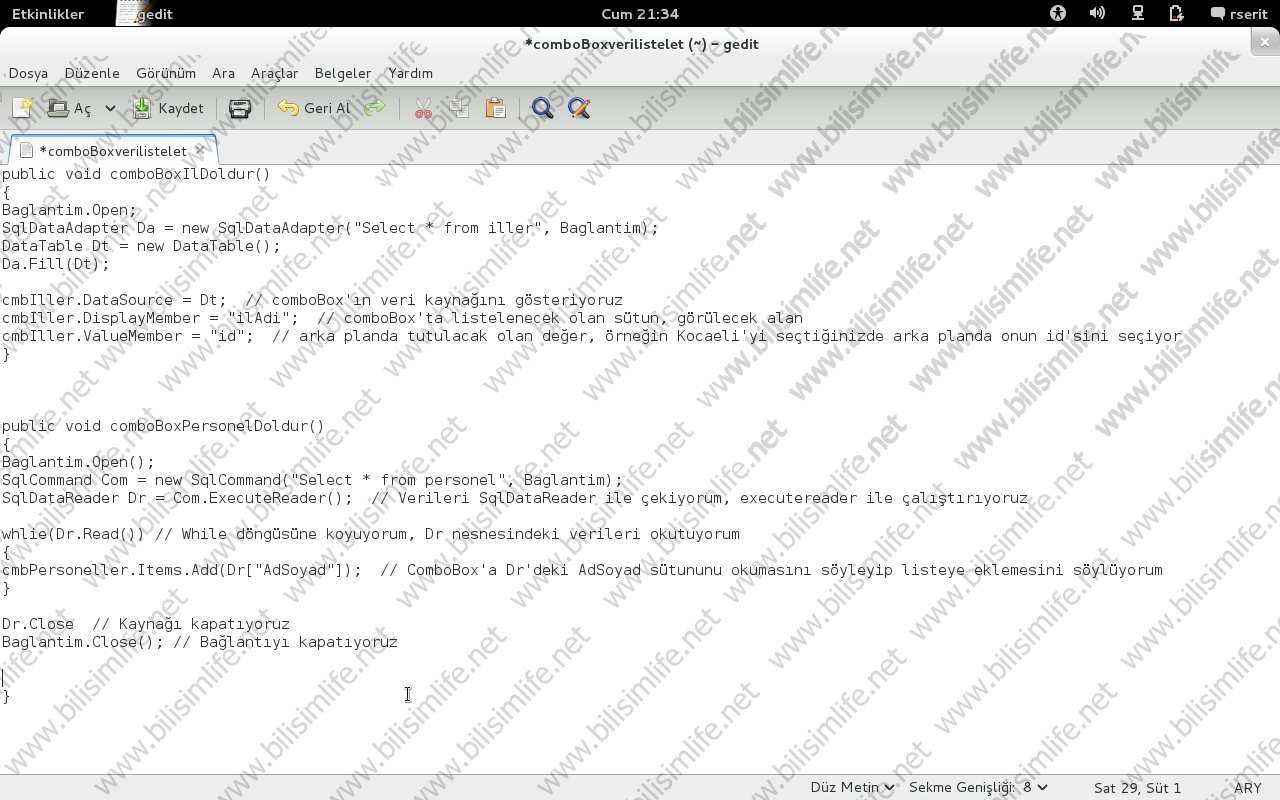The image size is (1280, 800).
Task: Place cursor on 'public void comboBoxPersonelDoldur()' line
Action: tap(163, 426)
